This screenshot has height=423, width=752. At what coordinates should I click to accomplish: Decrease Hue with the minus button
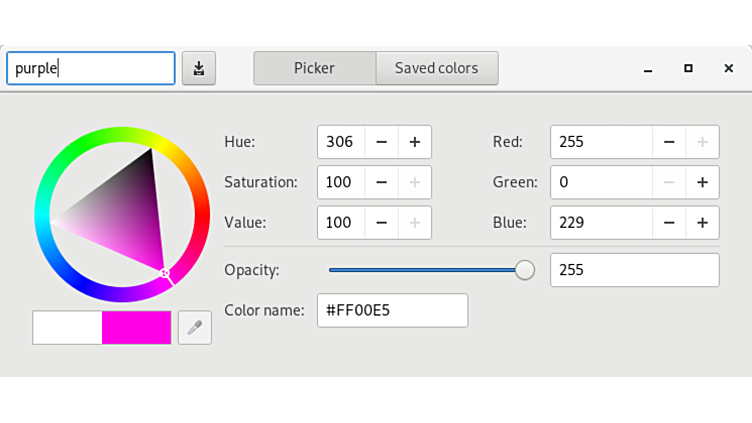click(x=381, y=142)
